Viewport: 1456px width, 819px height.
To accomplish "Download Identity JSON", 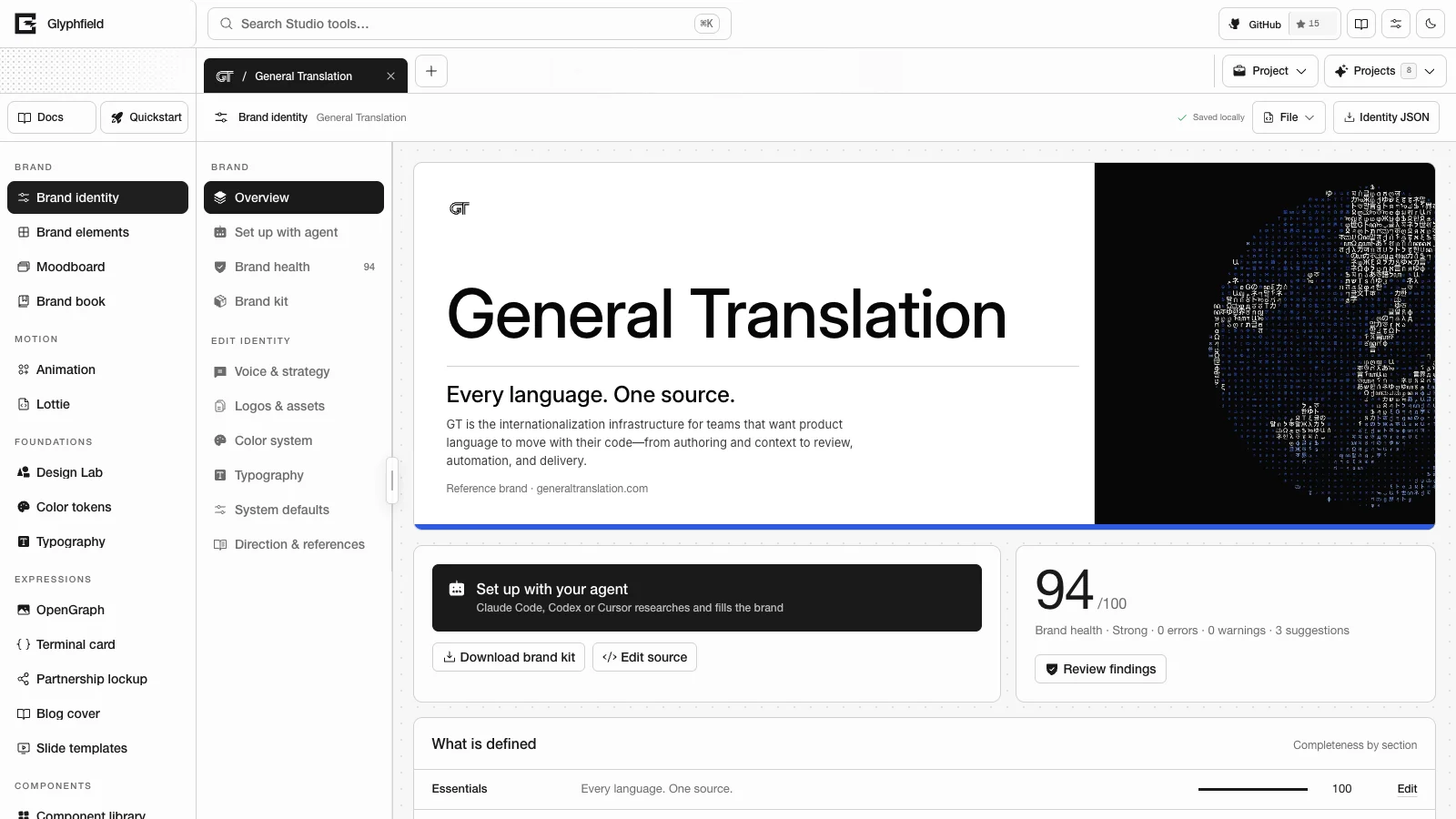I will [x=1386, y=117].
